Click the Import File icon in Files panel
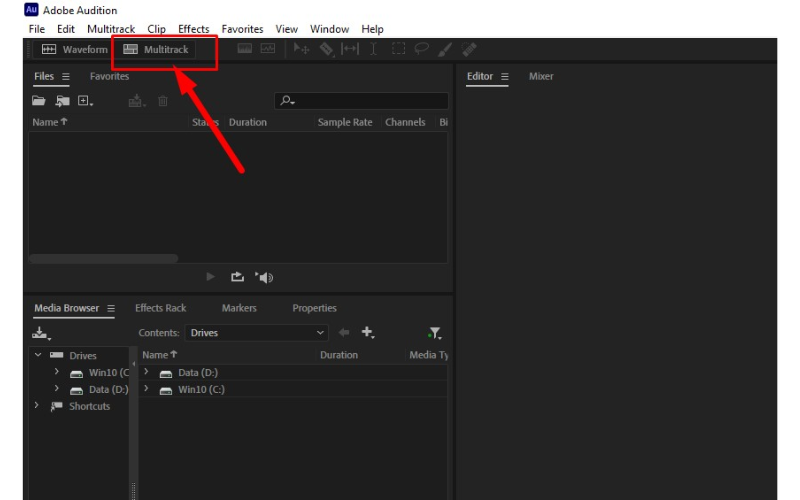This screenshot has height=500, width=800. [x=62, y=101]
